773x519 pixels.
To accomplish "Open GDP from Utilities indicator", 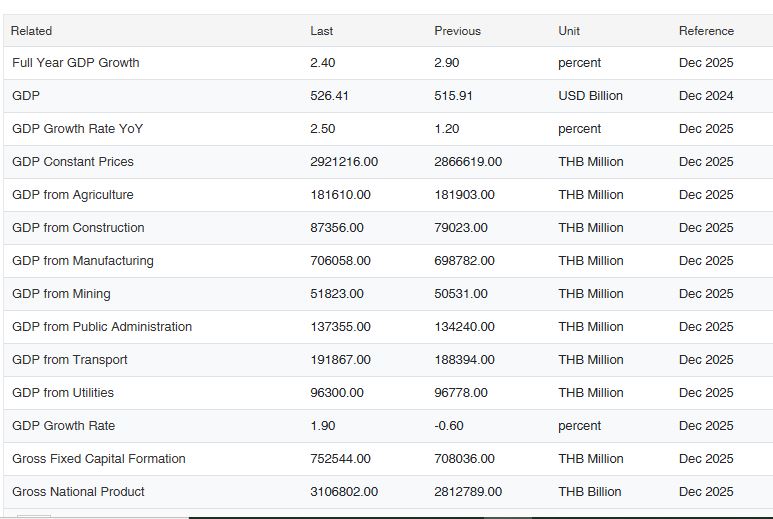I will [63, 393].
